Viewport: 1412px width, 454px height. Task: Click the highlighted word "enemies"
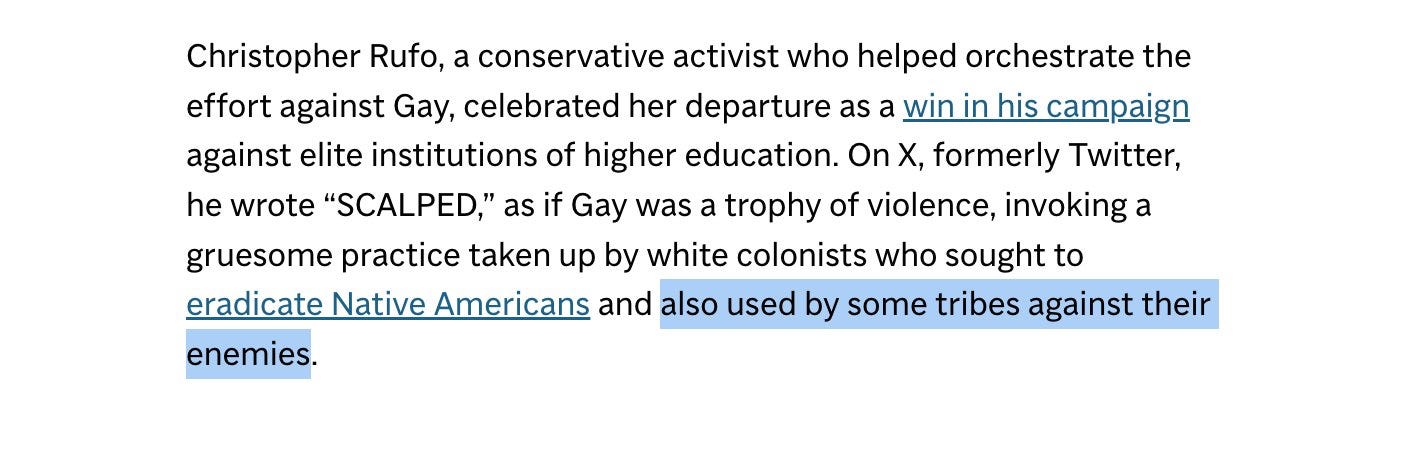[x=248, y=354]
